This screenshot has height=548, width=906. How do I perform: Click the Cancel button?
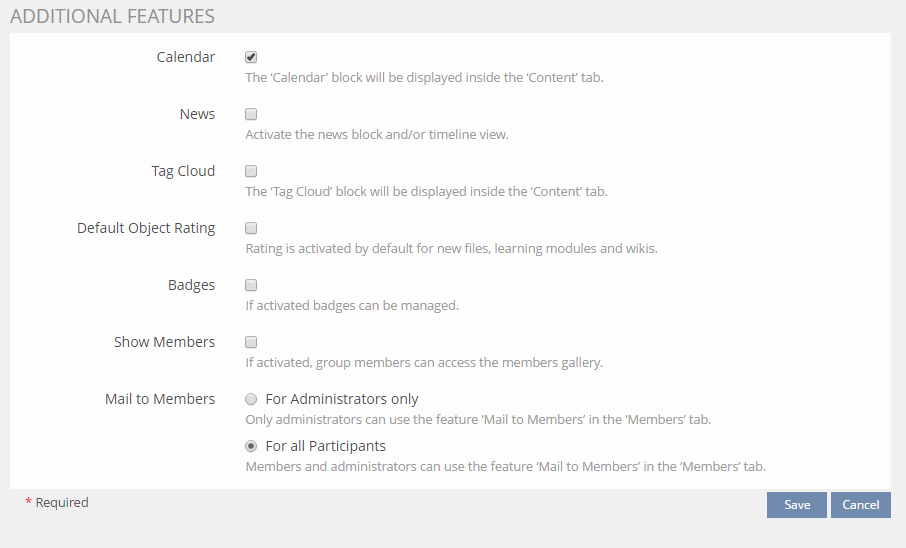(x=860, y=505)
